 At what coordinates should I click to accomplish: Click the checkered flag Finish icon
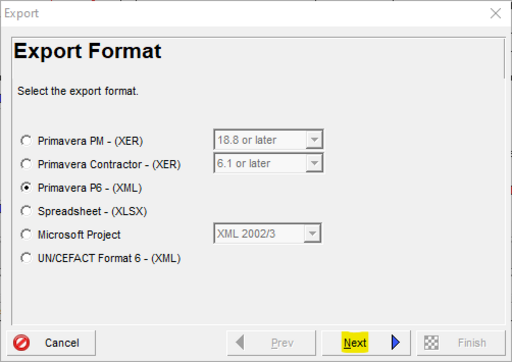point(431,343)
